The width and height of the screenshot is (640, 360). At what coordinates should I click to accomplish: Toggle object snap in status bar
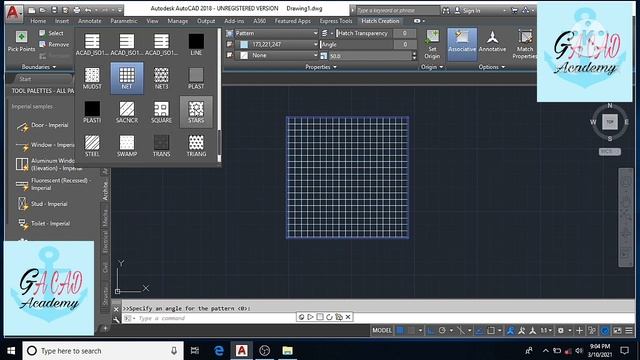coord(491,330)
